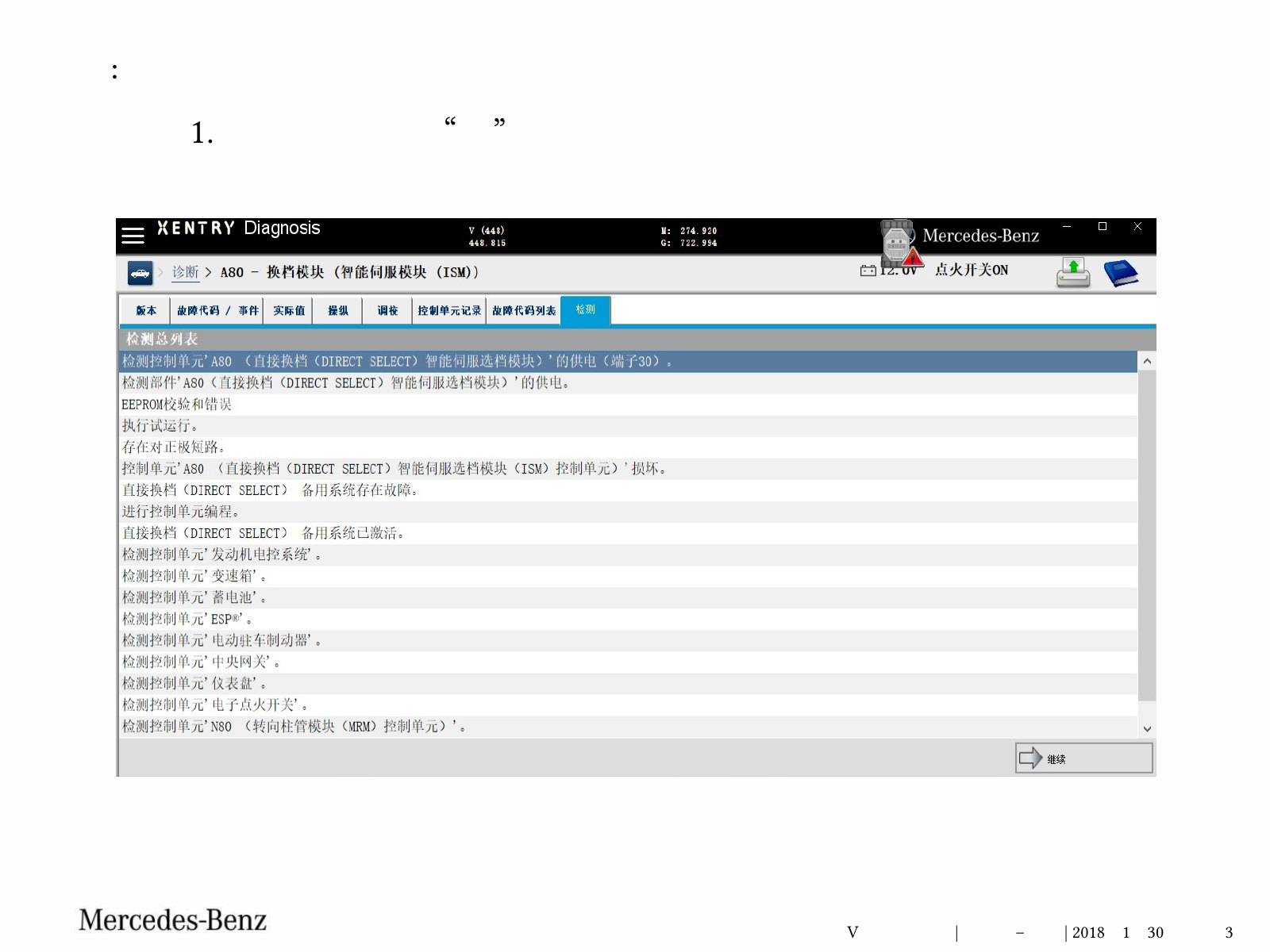Select "检测控制单元'蓄电池'" row

[x=628, y=597]
